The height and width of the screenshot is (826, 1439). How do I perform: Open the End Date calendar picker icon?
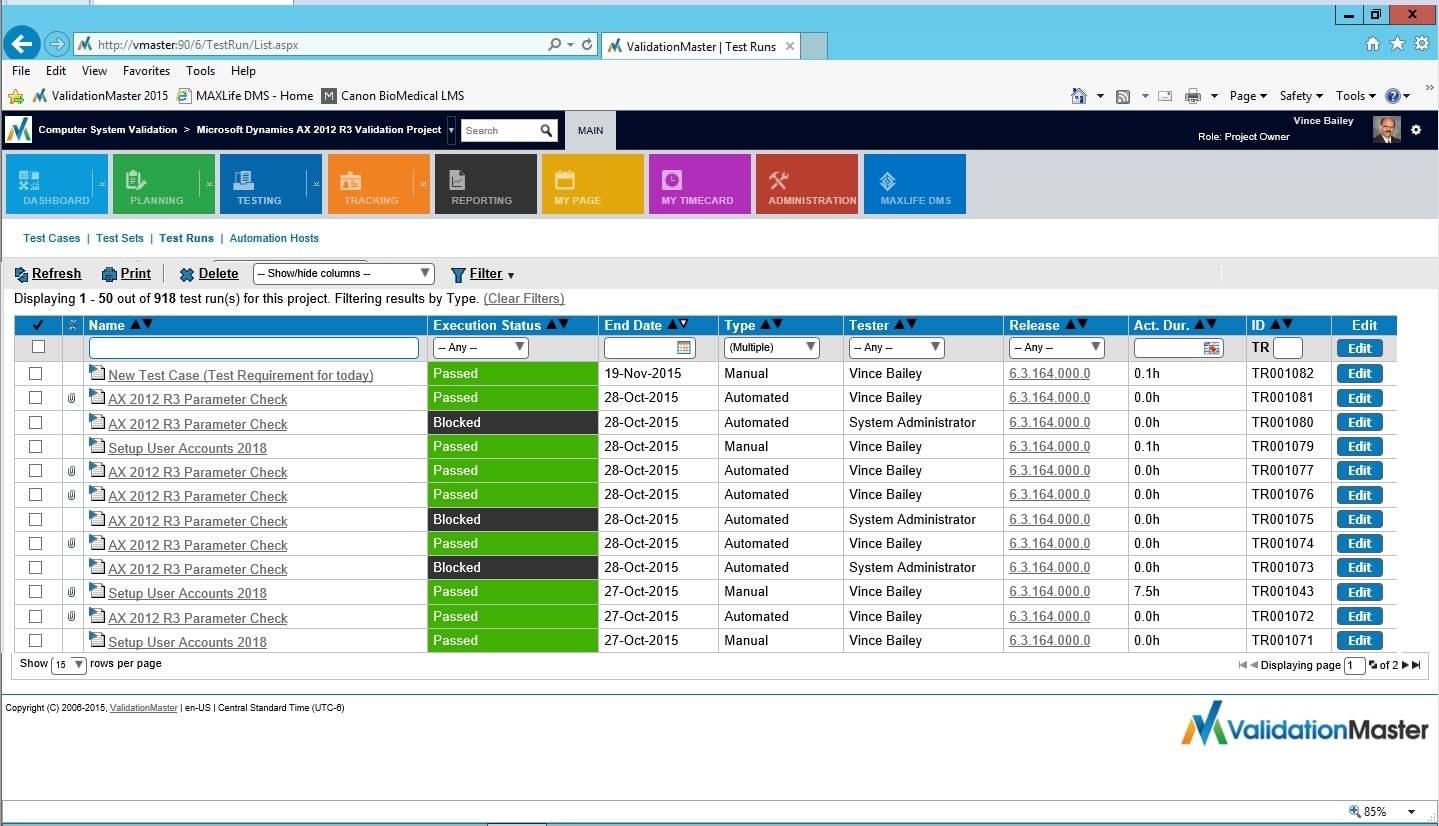(x=684, y=348)
